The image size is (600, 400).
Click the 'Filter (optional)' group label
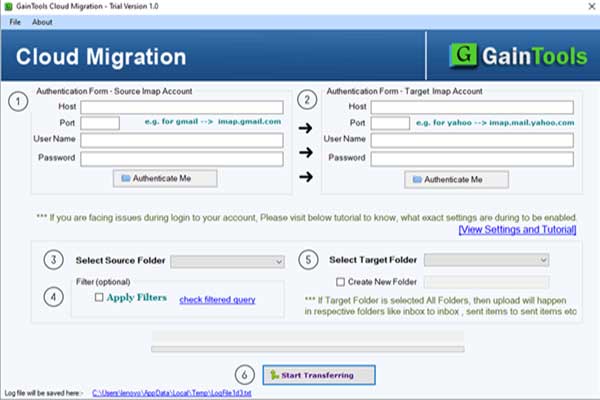coord(103,282)
